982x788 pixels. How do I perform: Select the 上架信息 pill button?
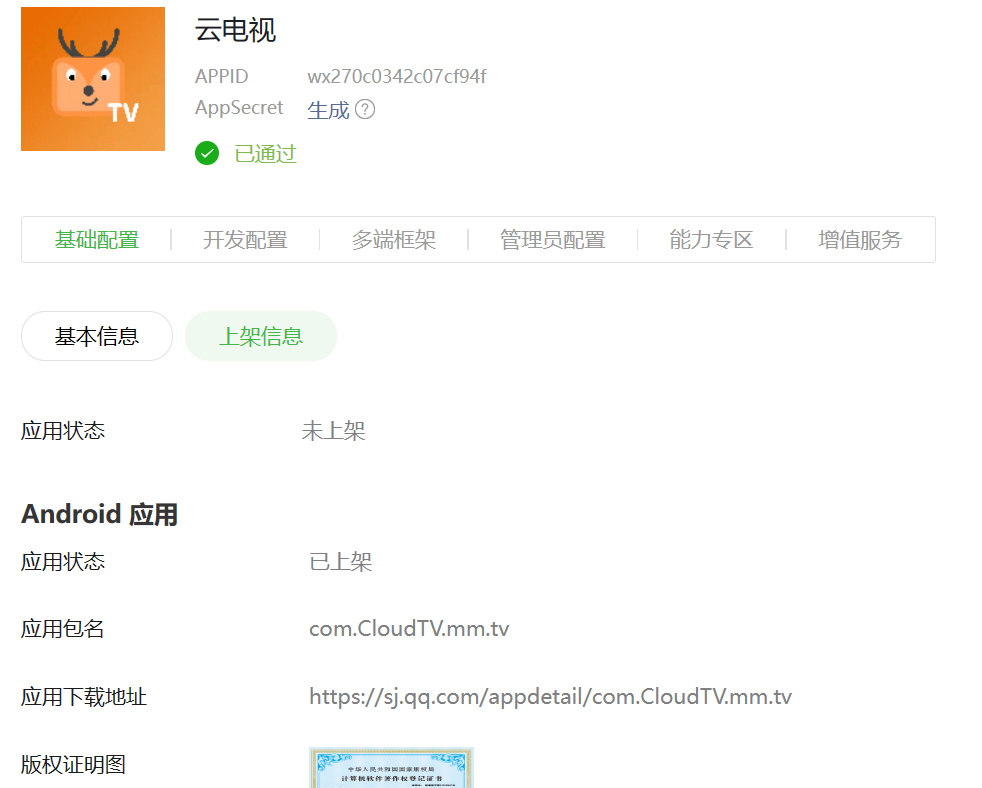[x=261, y=336]
